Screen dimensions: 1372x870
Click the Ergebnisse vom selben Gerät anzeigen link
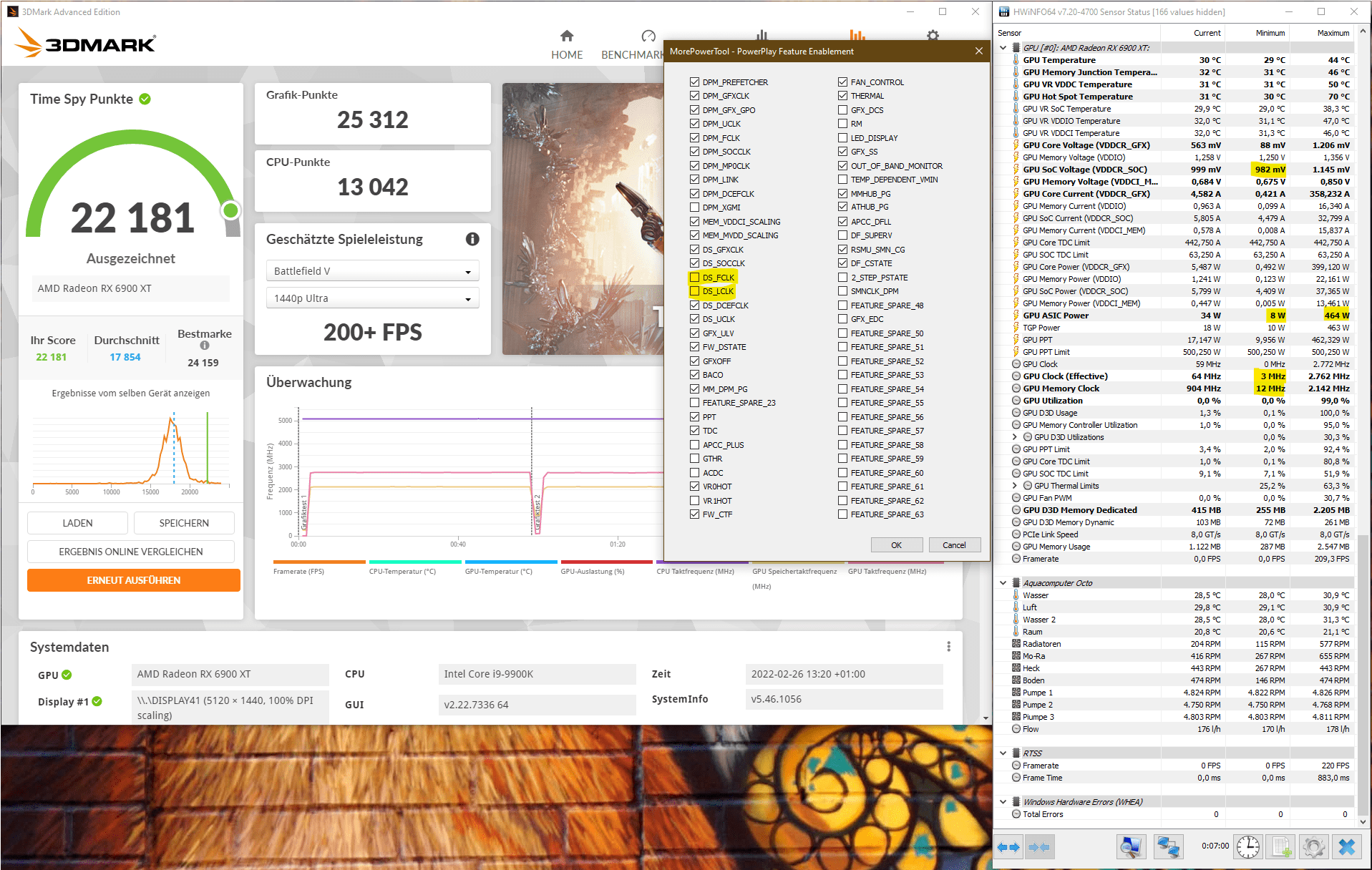point(131,393)
